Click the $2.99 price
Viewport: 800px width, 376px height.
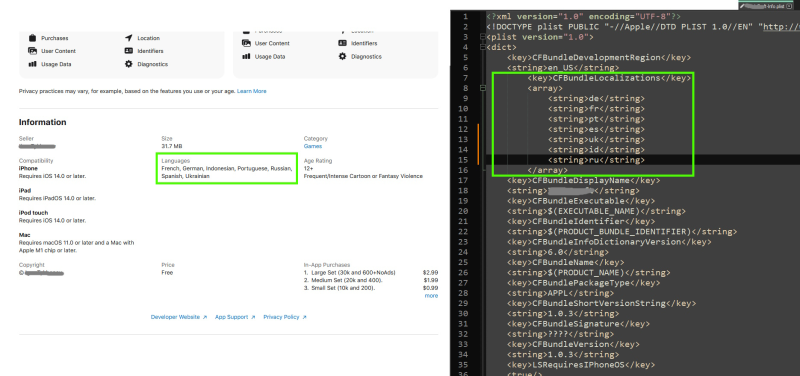click(431, 273)
